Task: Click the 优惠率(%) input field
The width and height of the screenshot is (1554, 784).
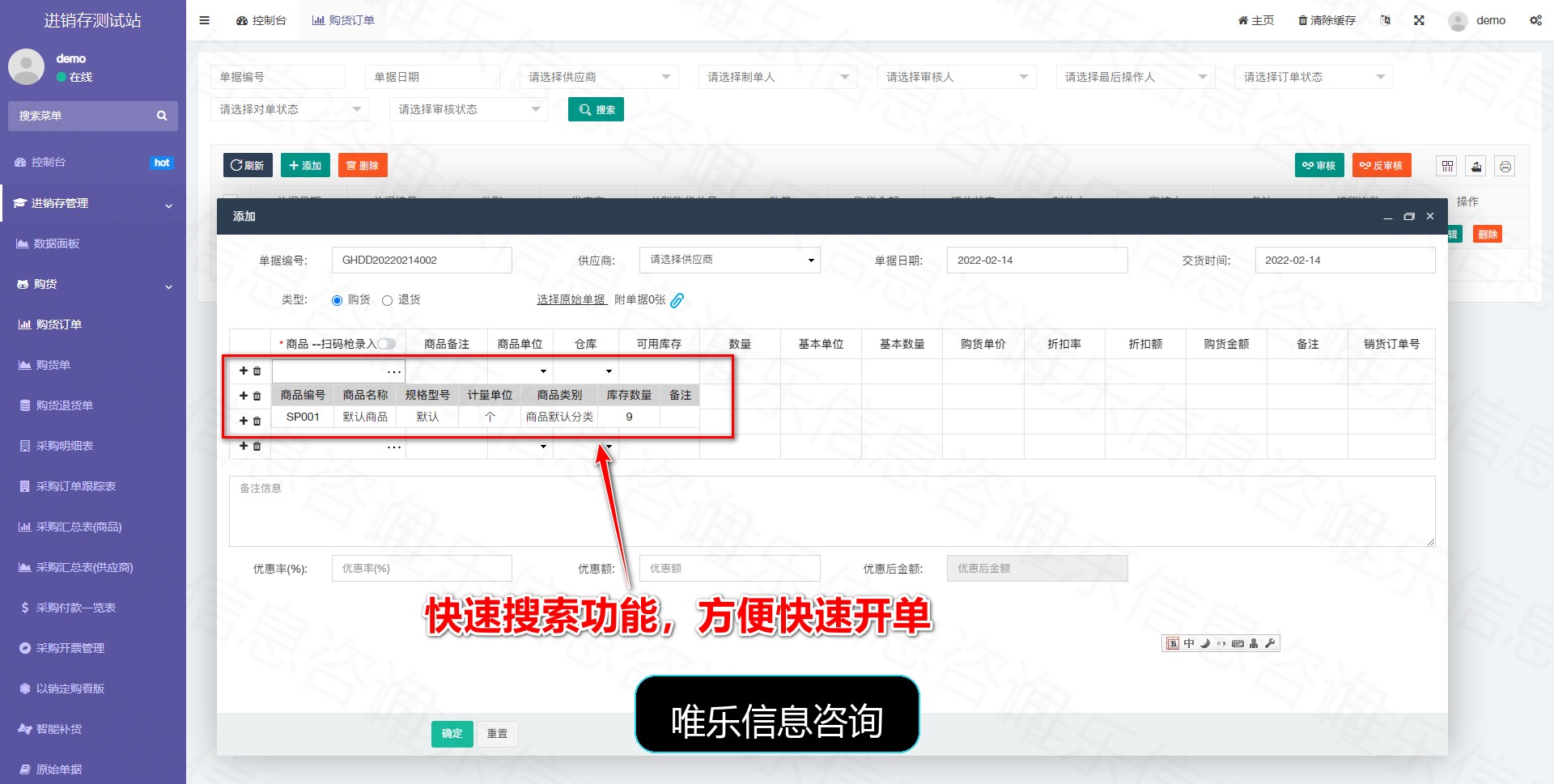Action: [x=422, y=568]
